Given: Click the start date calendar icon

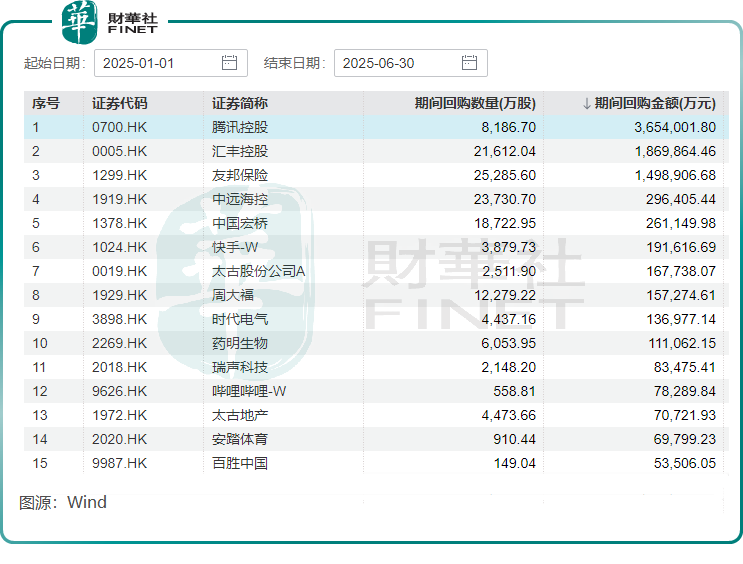Looking at the screenshot, I should [x=230, y=63].
